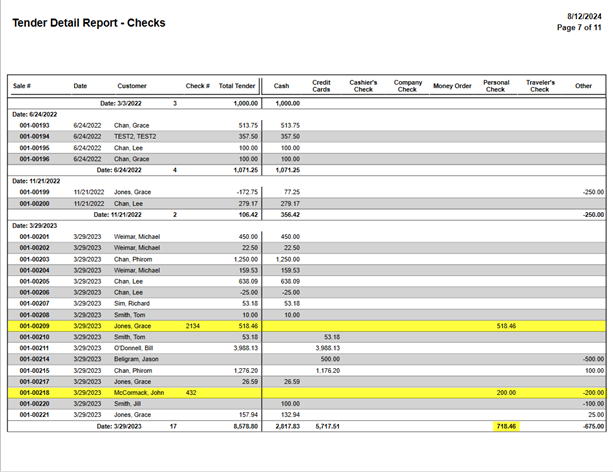The image size is (613, 472).
Task: Select the Total Tender column header
Action: [x=239, y=86]
